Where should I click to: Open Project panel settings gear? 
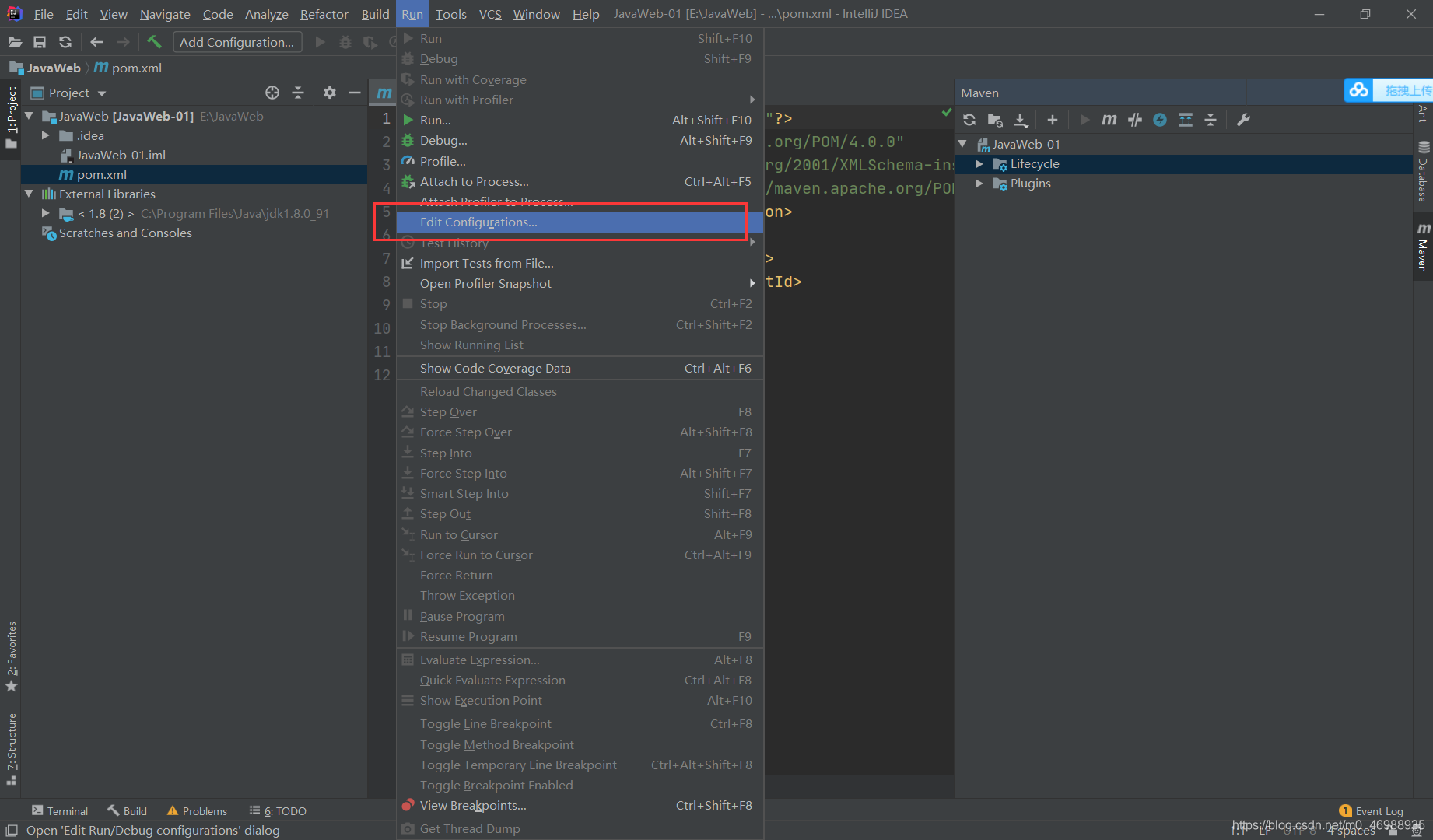tap(330, 93)
